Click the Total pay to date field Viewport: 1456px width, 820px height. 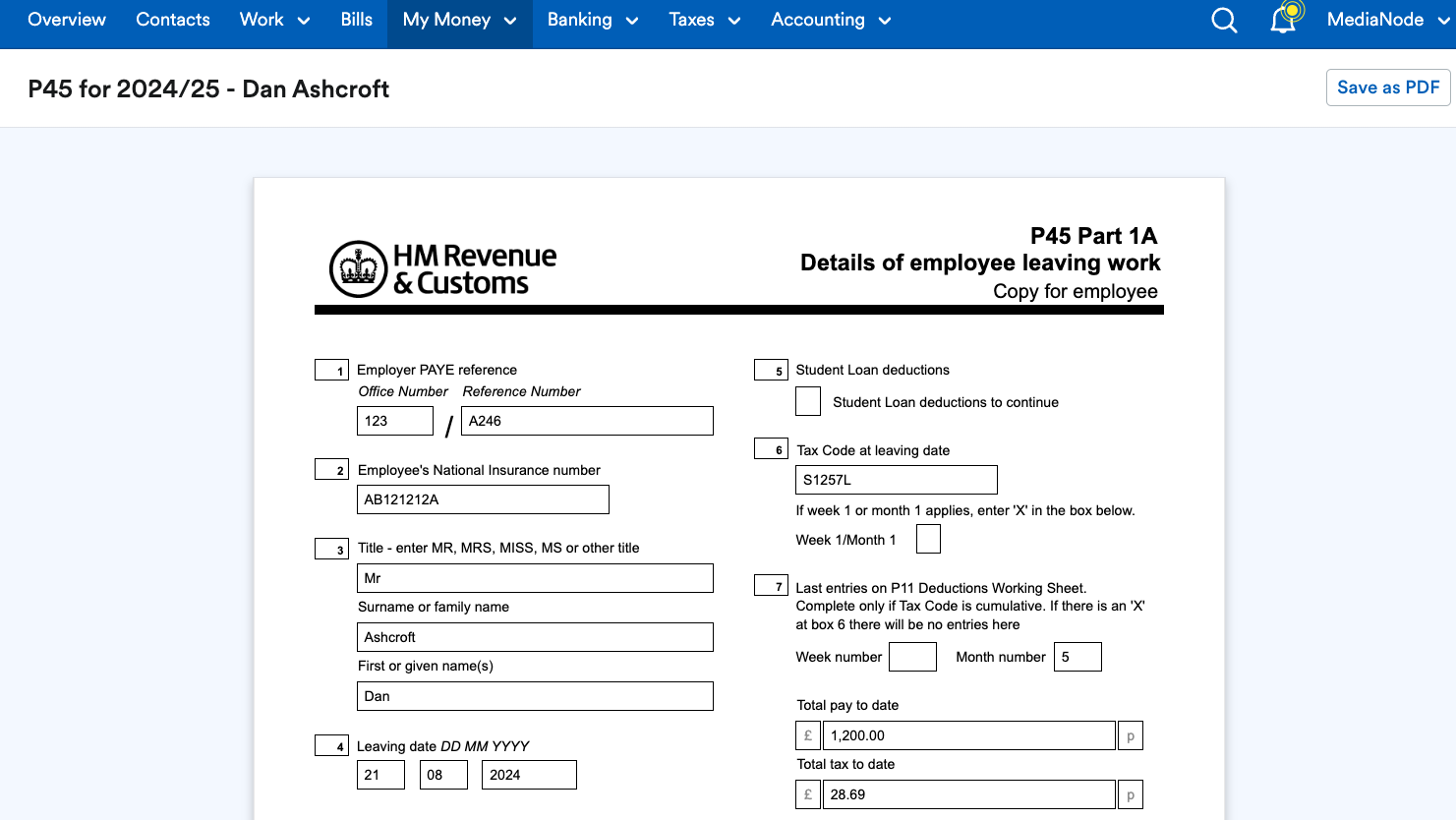[968, 735]
